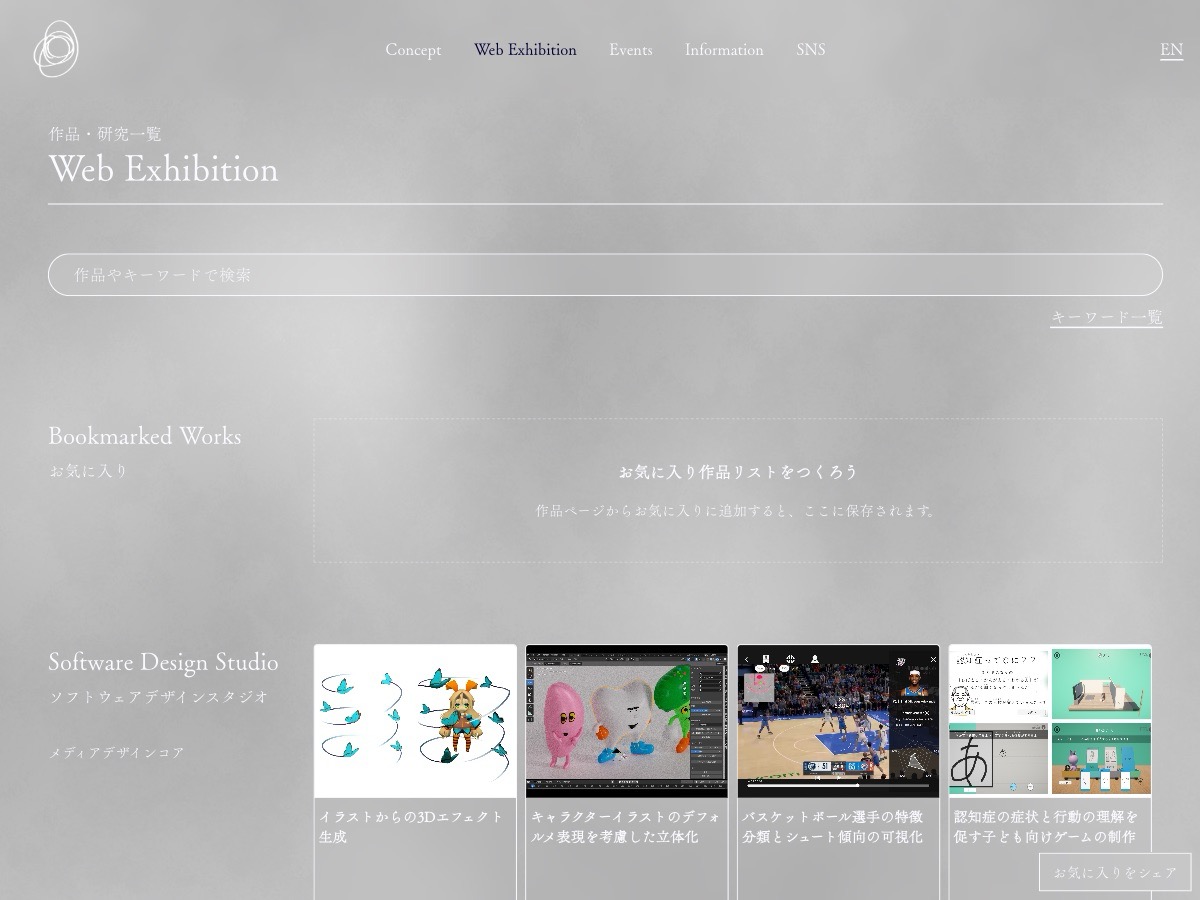Open the Concept menu item
Image resolution: width=1200 pixels, height=900 pixels.
pos(413,50)
